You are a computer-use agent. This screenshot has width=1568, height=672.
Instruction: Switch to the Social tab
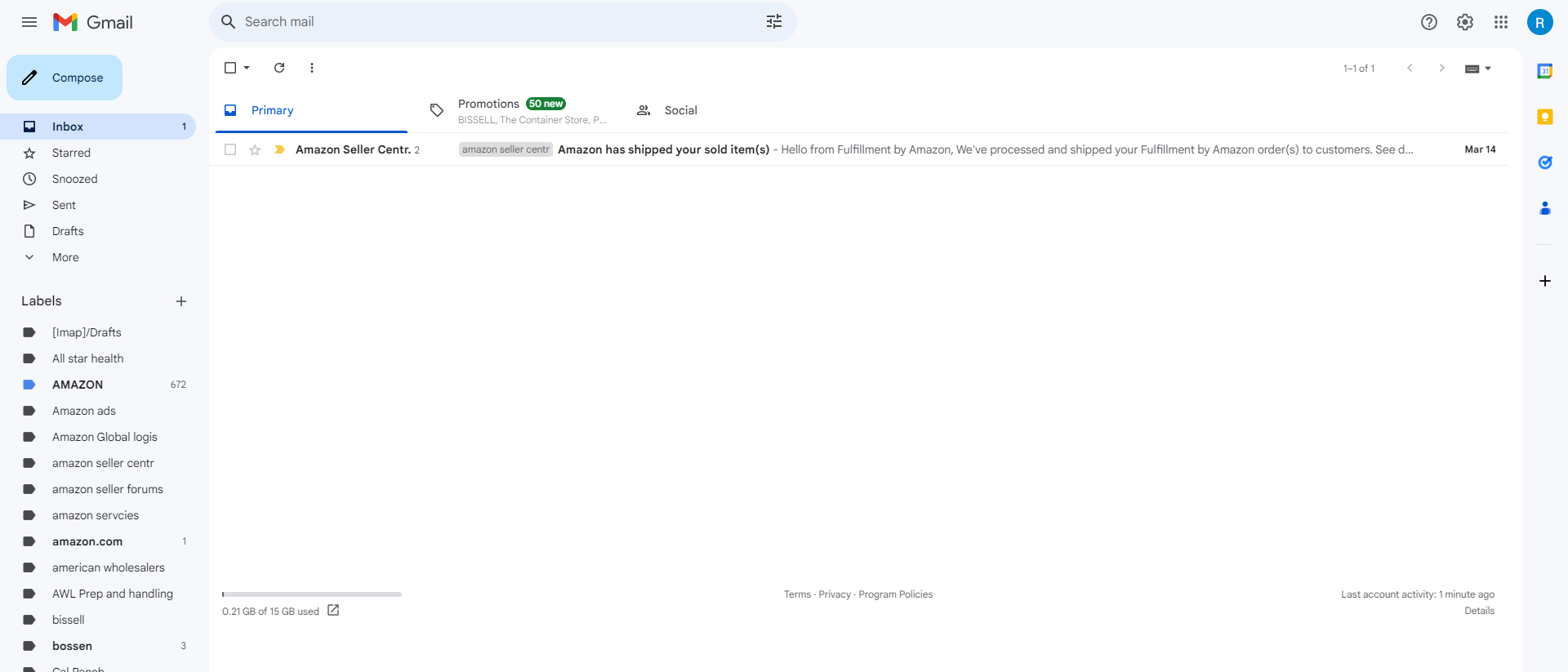pos(724,110)
